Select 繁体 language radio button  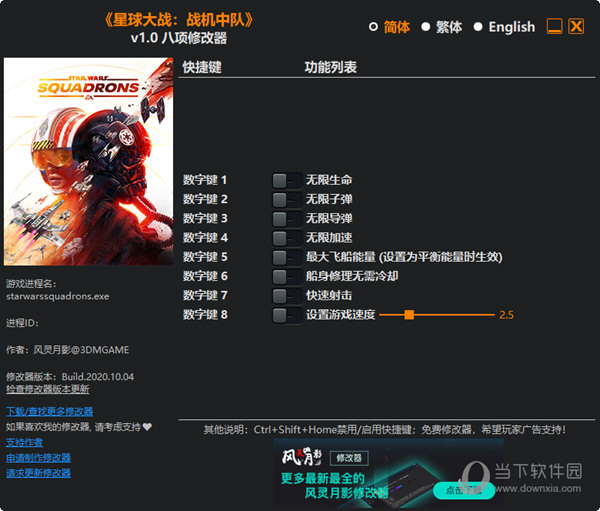tap(426, 27)
